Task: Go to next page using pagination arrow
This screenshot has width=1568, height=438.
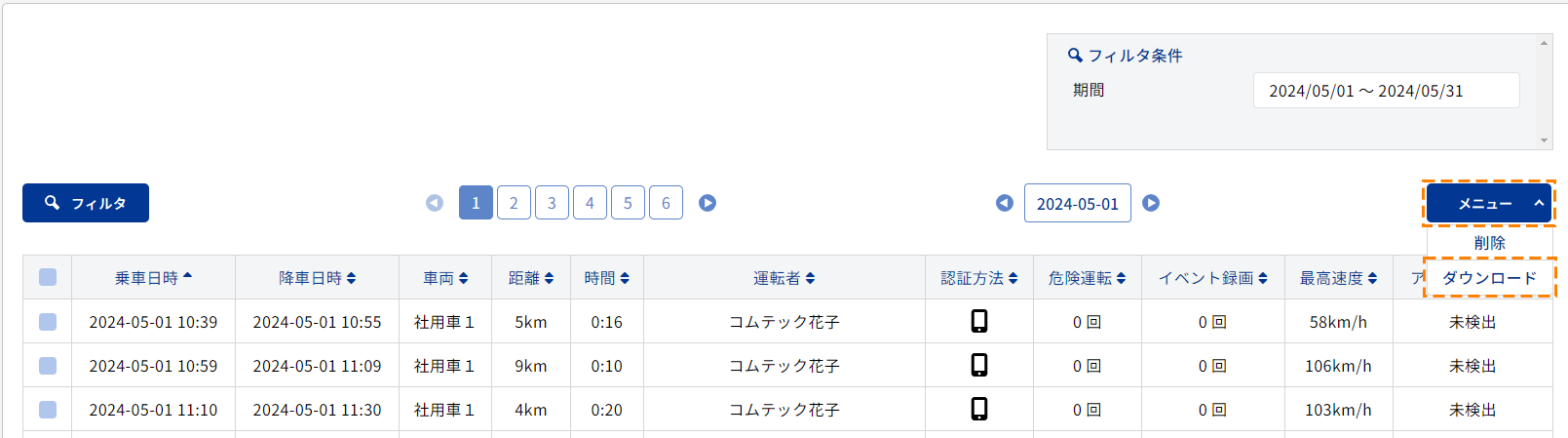Action: click(708, 203)
